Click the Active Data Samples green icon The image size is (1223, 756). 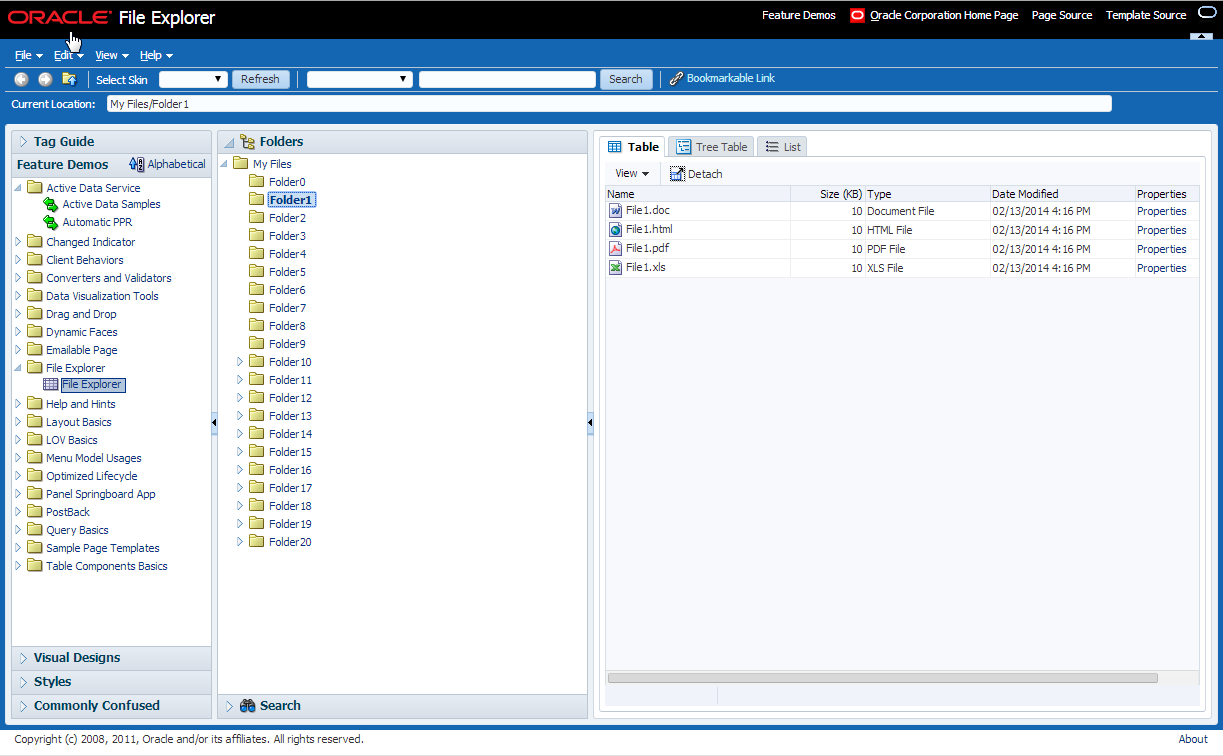click(x=51, y=204)
